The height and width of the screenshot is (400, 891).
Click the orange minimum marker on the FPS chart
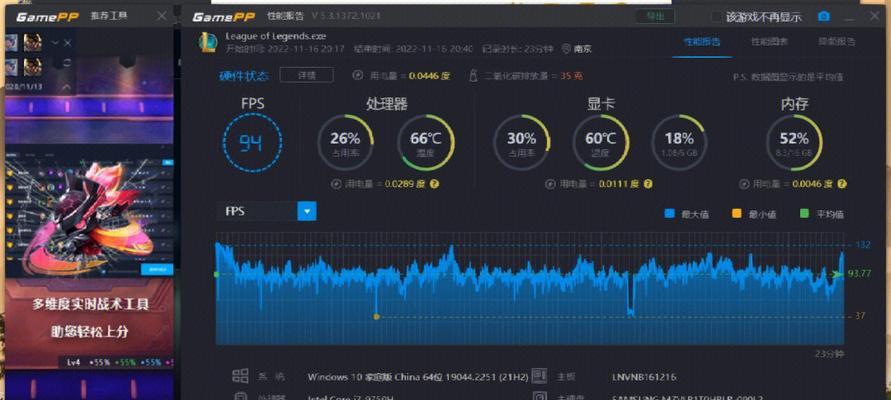point(376,316)
